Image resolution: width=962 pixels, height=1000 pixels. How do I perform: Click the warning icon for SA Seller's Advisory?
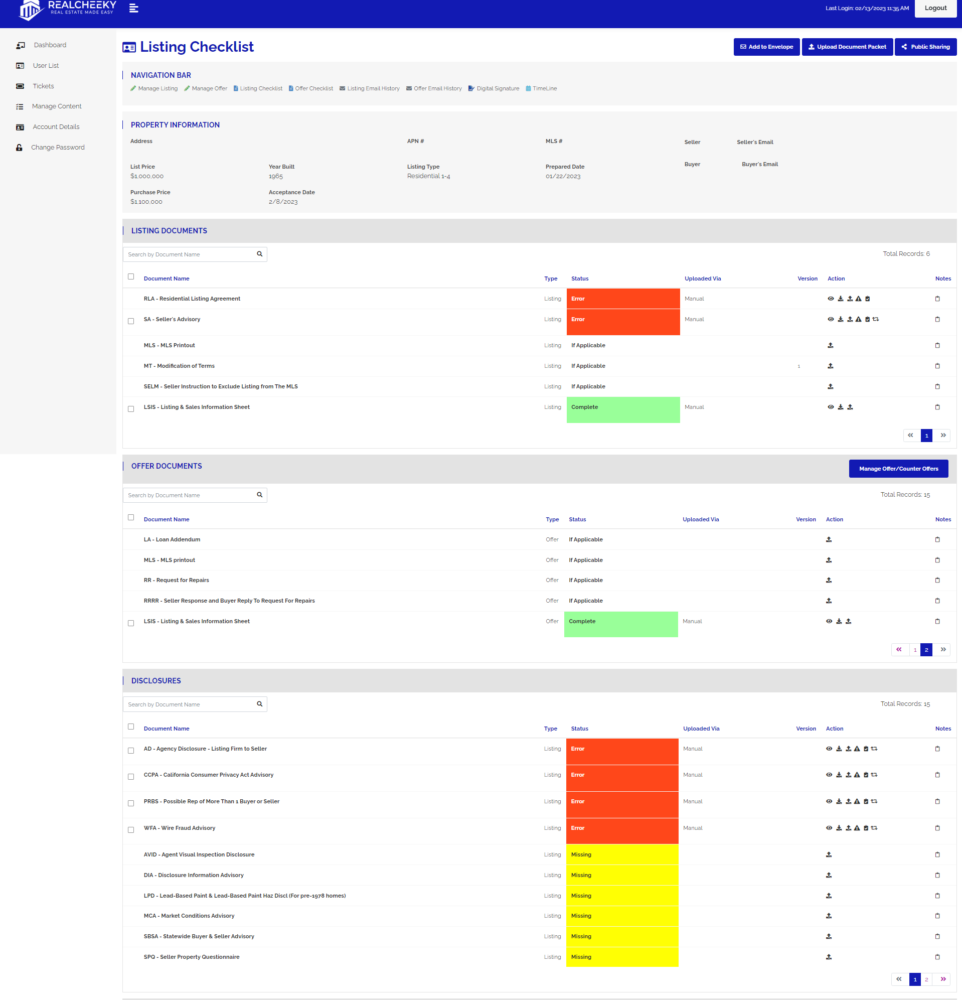coord(858,320)
